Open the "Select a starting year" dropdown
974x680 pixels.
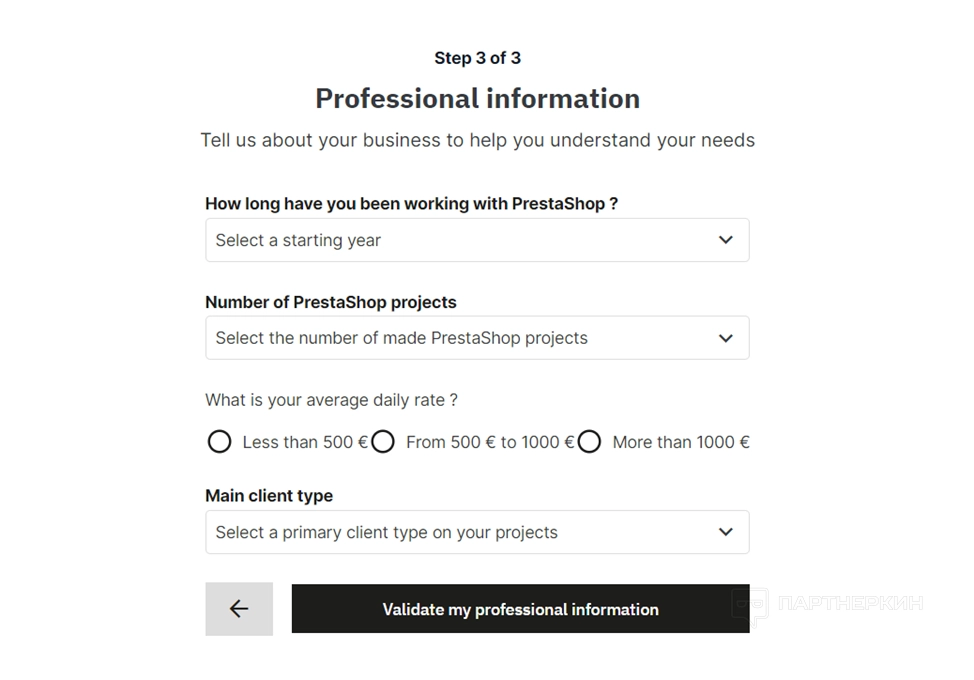coord(460,240)
